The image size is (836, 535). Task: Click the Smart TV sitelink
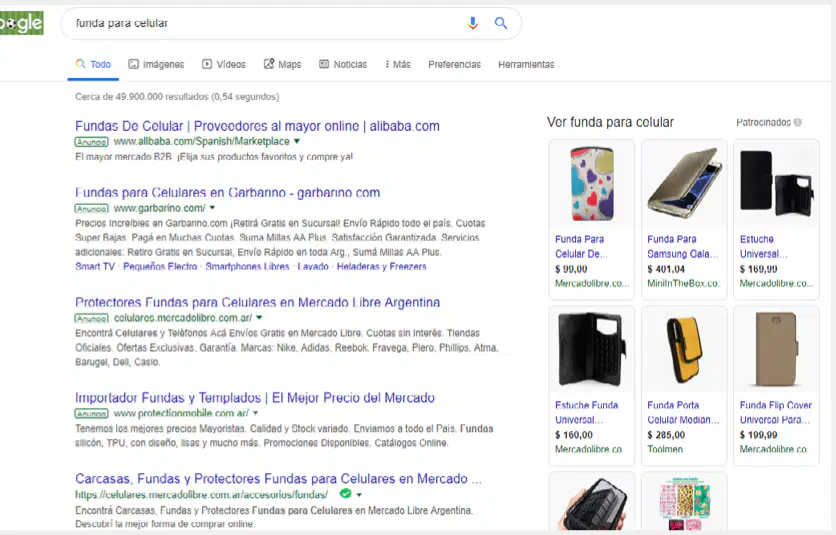(95, 267)
